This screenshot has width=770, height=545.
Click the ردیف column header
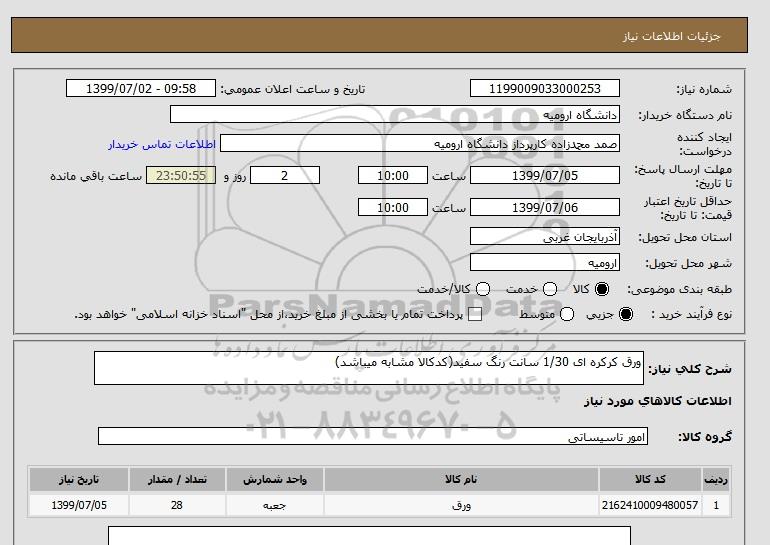(x=716, y=479)
